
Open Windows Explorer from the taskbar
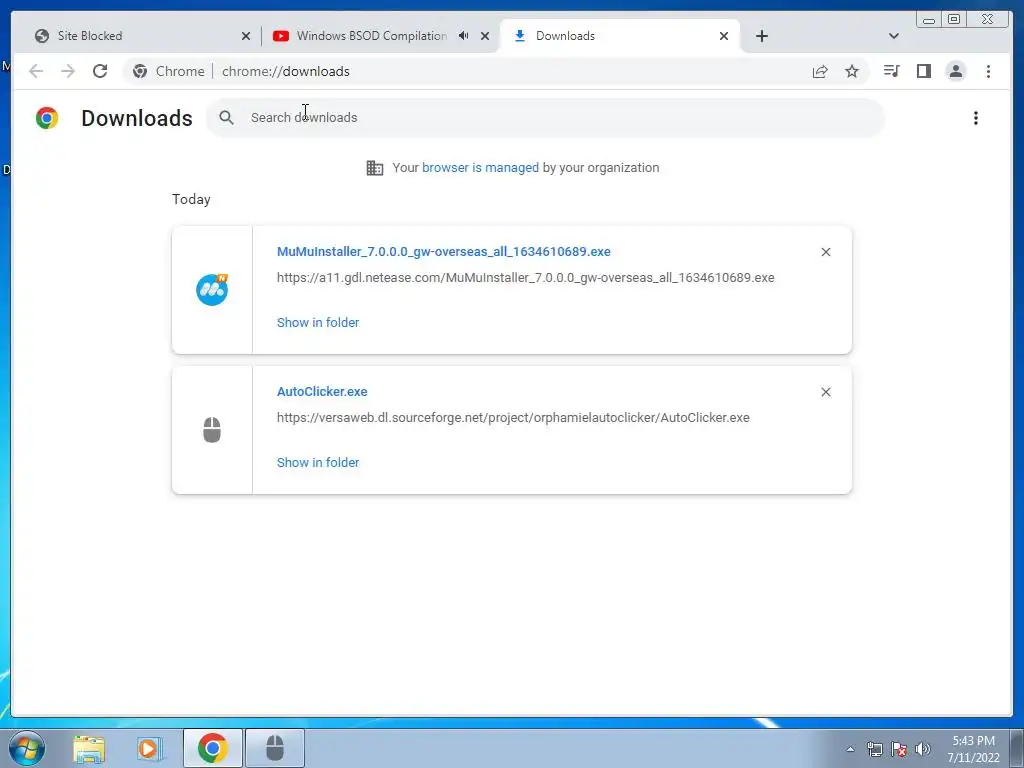click(89, 748)
